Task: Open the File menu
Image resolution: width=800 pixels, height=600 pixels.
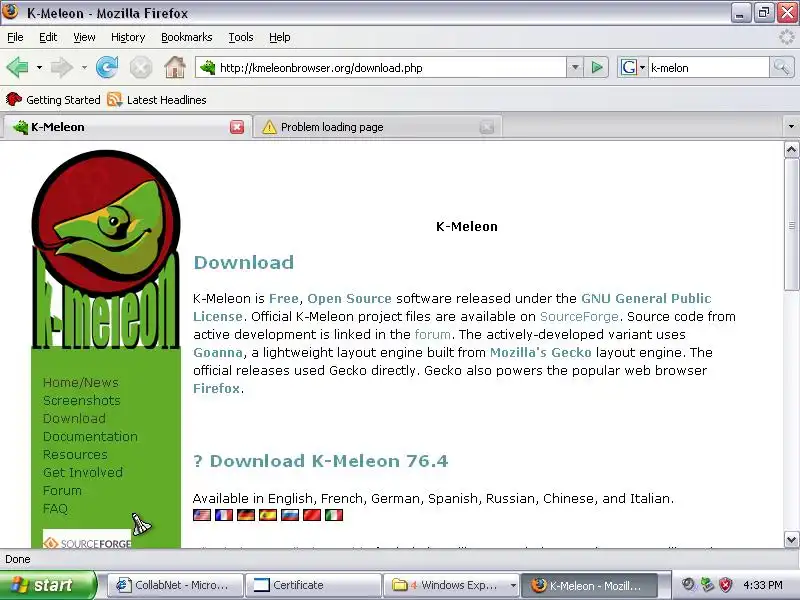Action: 15,37
